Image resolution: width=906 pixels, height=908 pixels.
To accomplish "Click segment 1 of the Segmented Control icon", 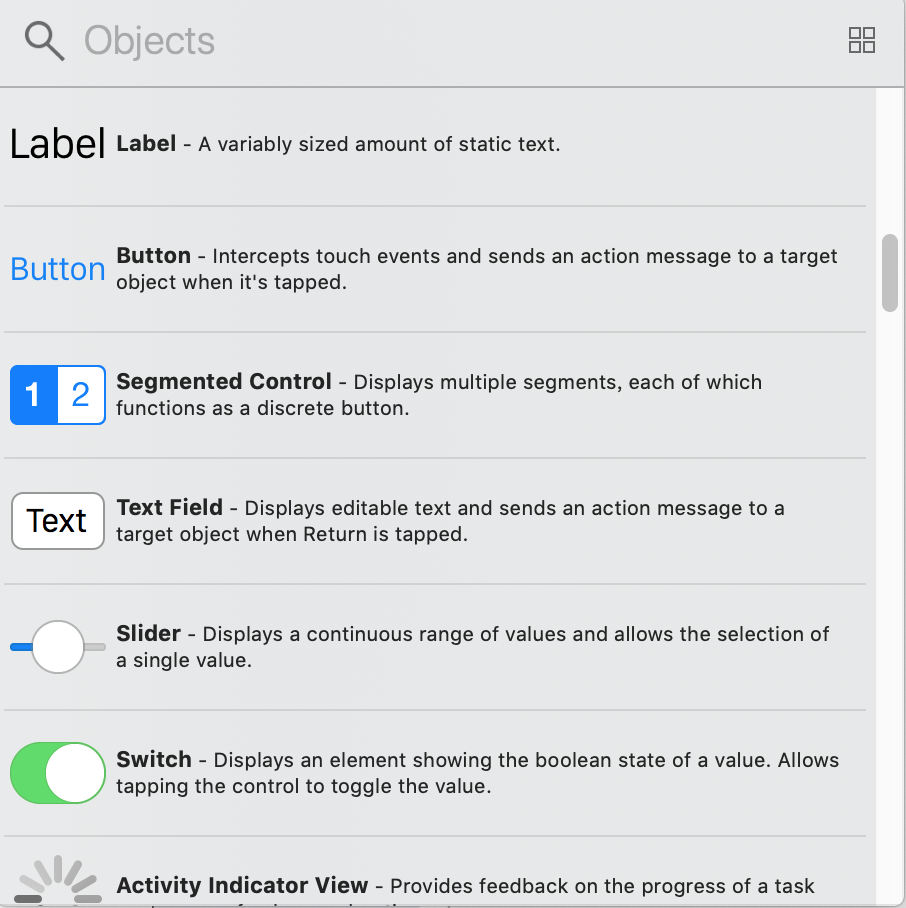I will (x=33, y=395).
